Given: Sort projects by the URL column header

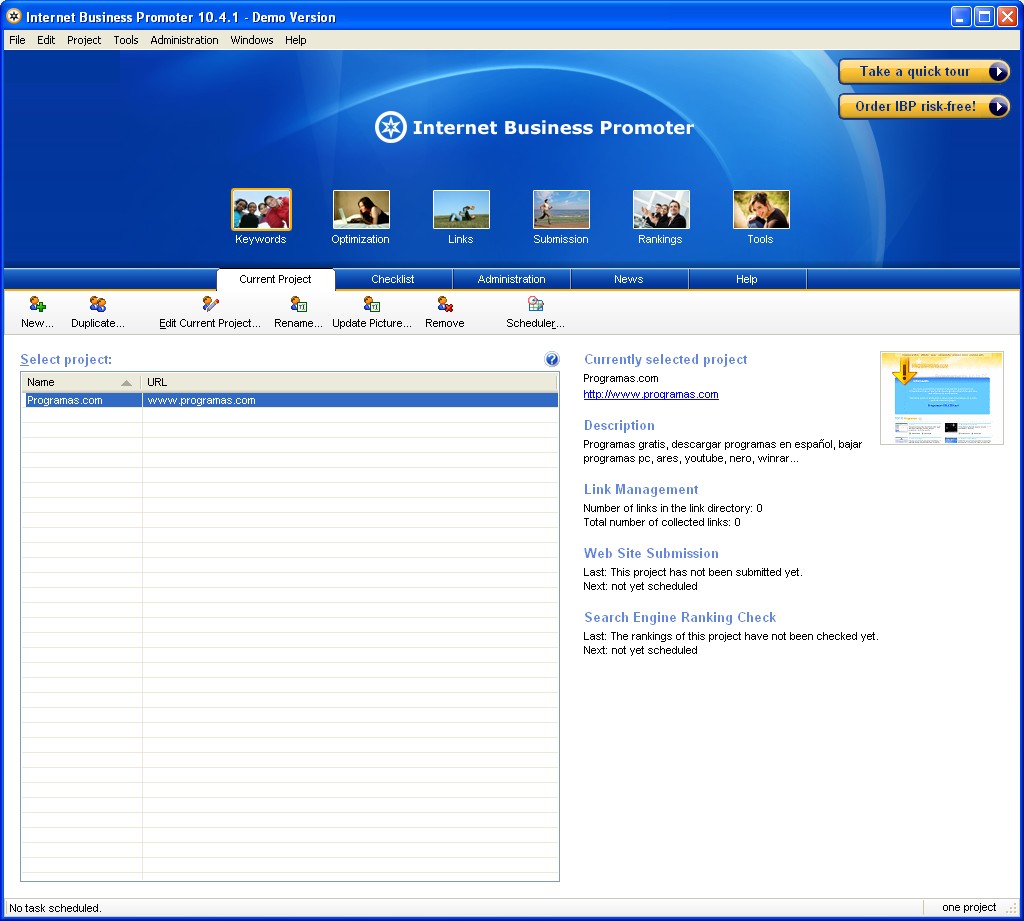Looking at the screenshot, I should click(x=349, y=382).
